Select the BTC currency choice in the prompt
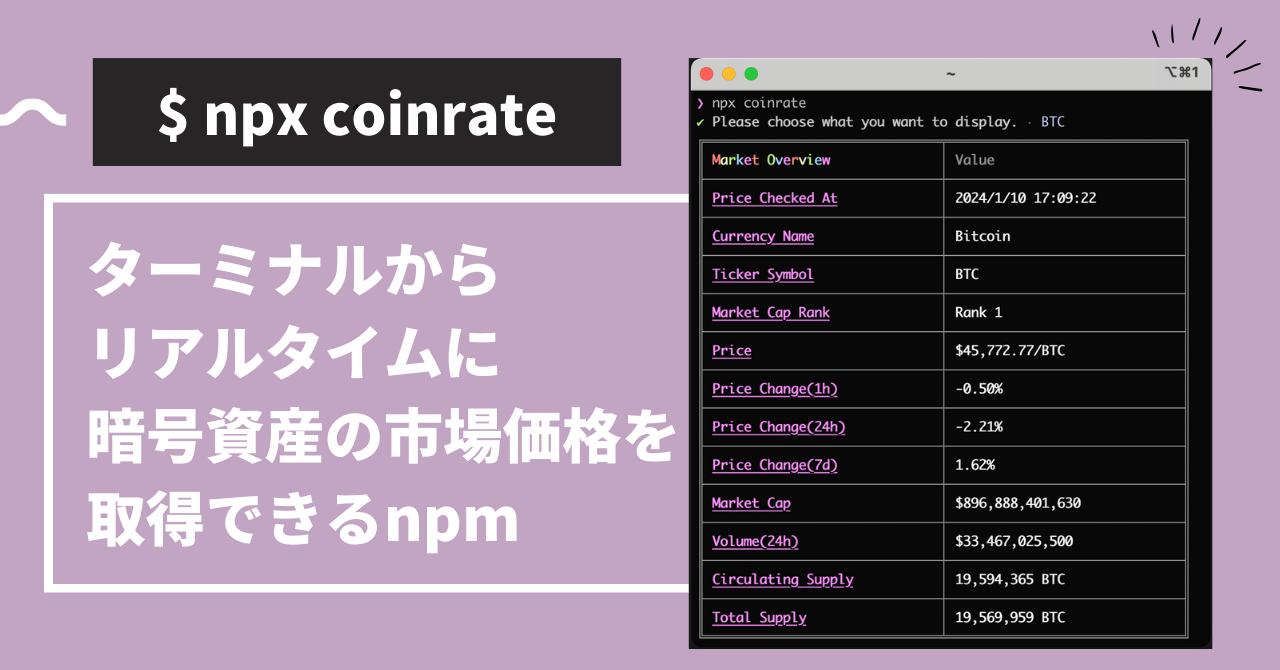This screenshot has width=1280, height=670. pyautogui.click(x=1051, y=121)
